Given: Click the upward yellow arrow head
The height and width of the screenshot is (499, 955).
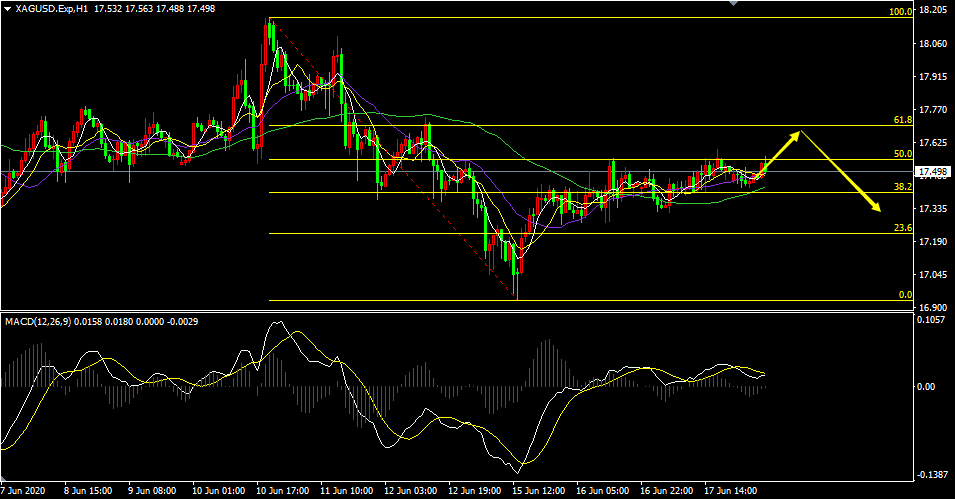Looking at the screenshot, I should point(796,134).
